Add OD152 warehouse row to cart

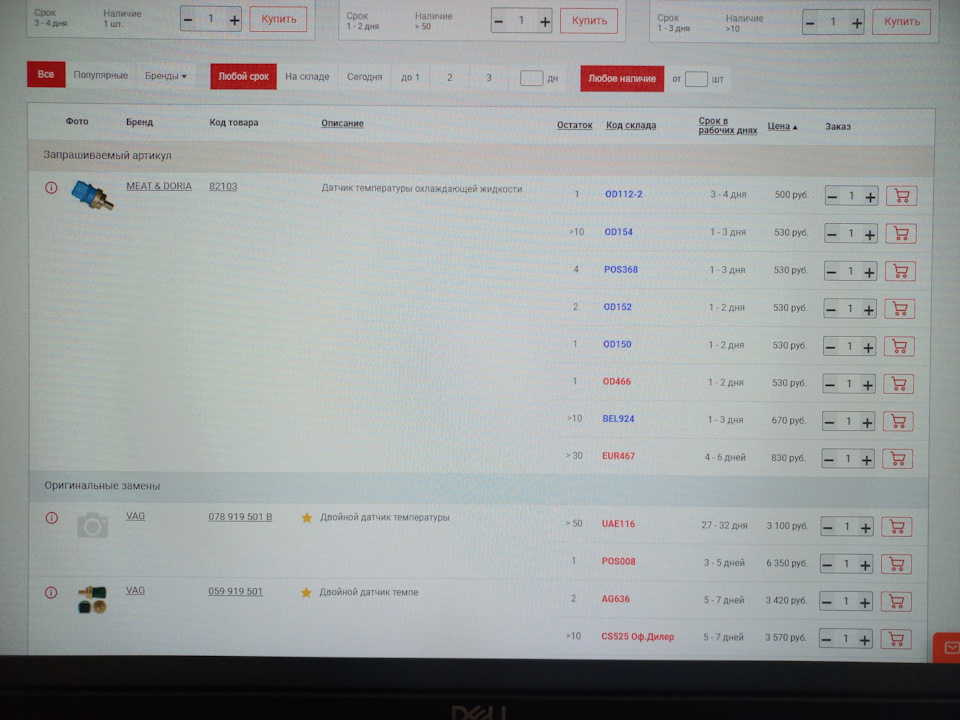coord(899,309)
